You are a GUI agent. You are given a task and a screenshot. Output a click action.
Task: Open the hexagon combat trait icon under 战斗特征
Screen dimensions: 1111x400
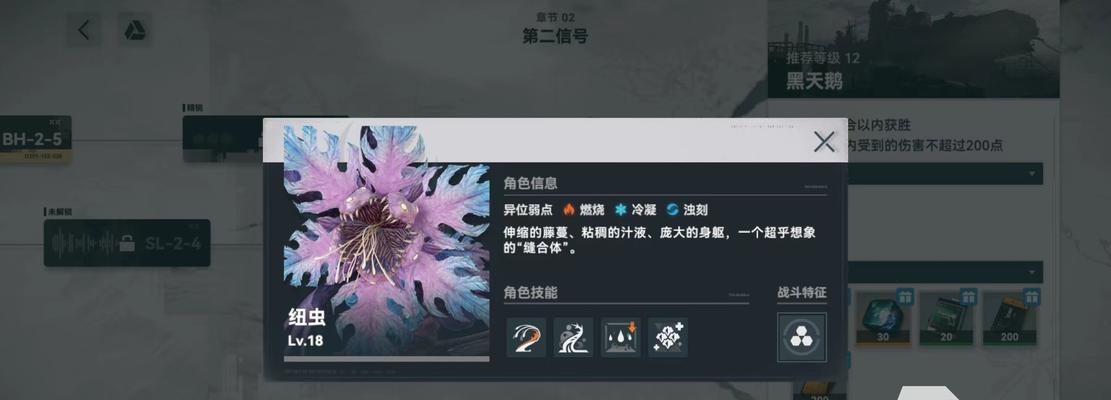[x=801, y=338]
